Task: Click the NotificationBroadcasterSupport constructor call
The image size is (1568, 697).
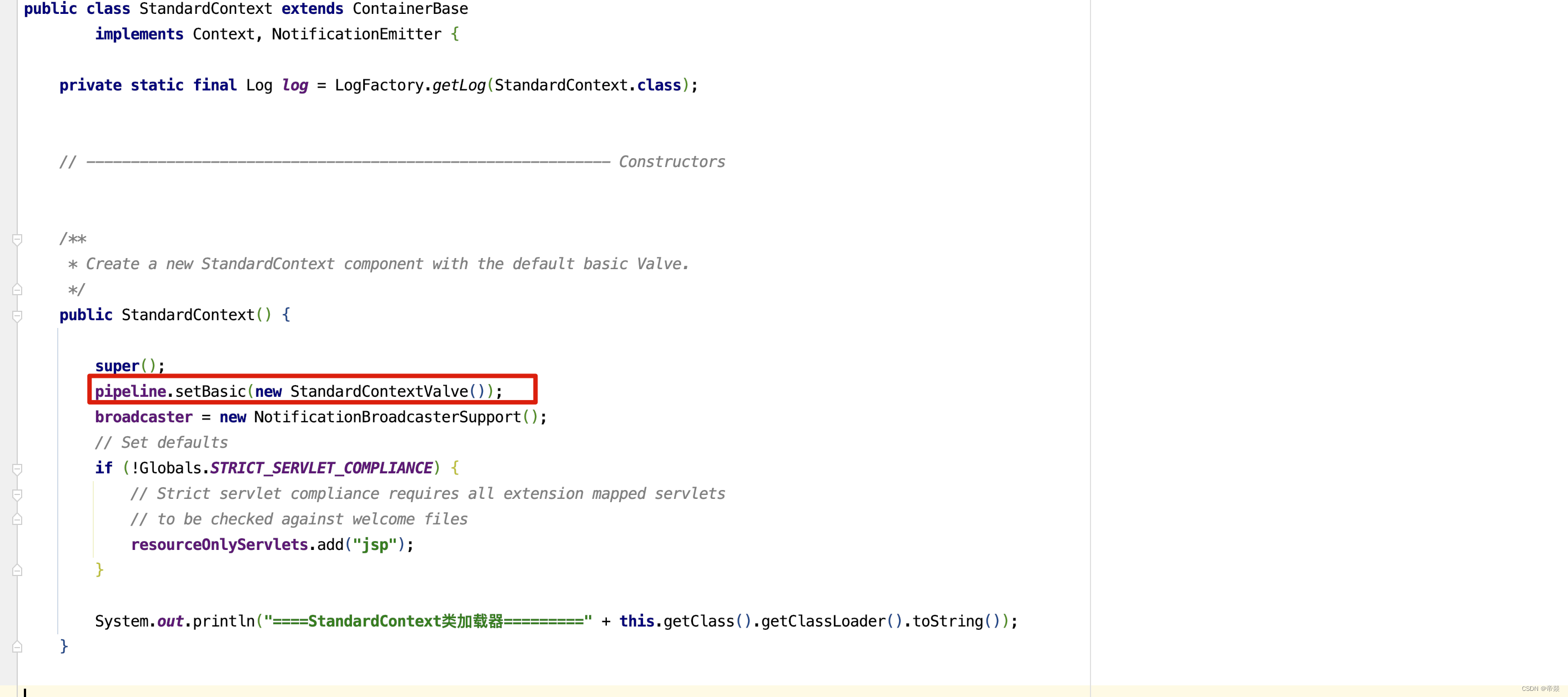Action: (x=387, y=417)
